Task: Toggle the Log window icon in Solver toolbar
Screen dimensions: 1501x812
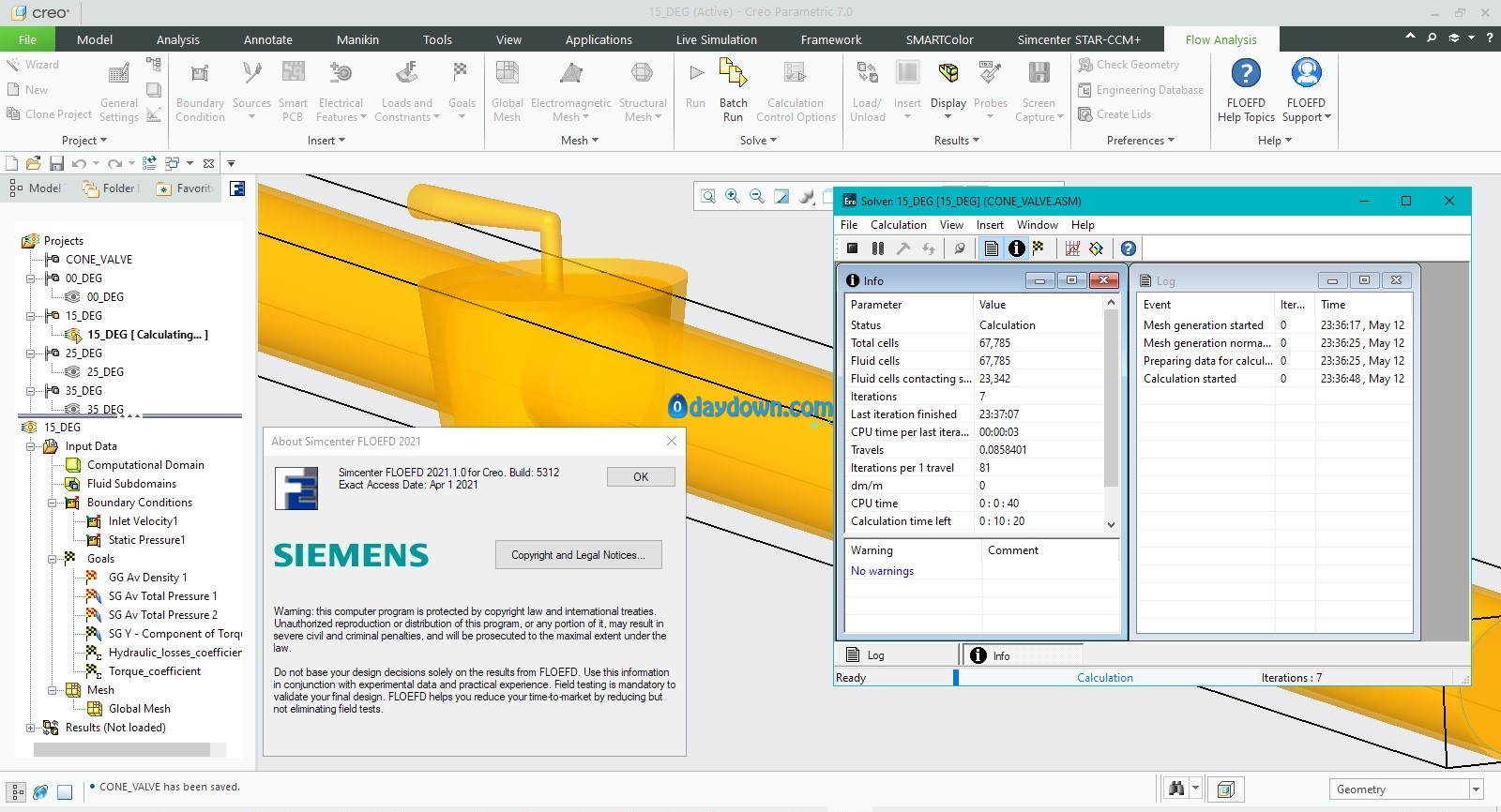Action: coord(992,248)
